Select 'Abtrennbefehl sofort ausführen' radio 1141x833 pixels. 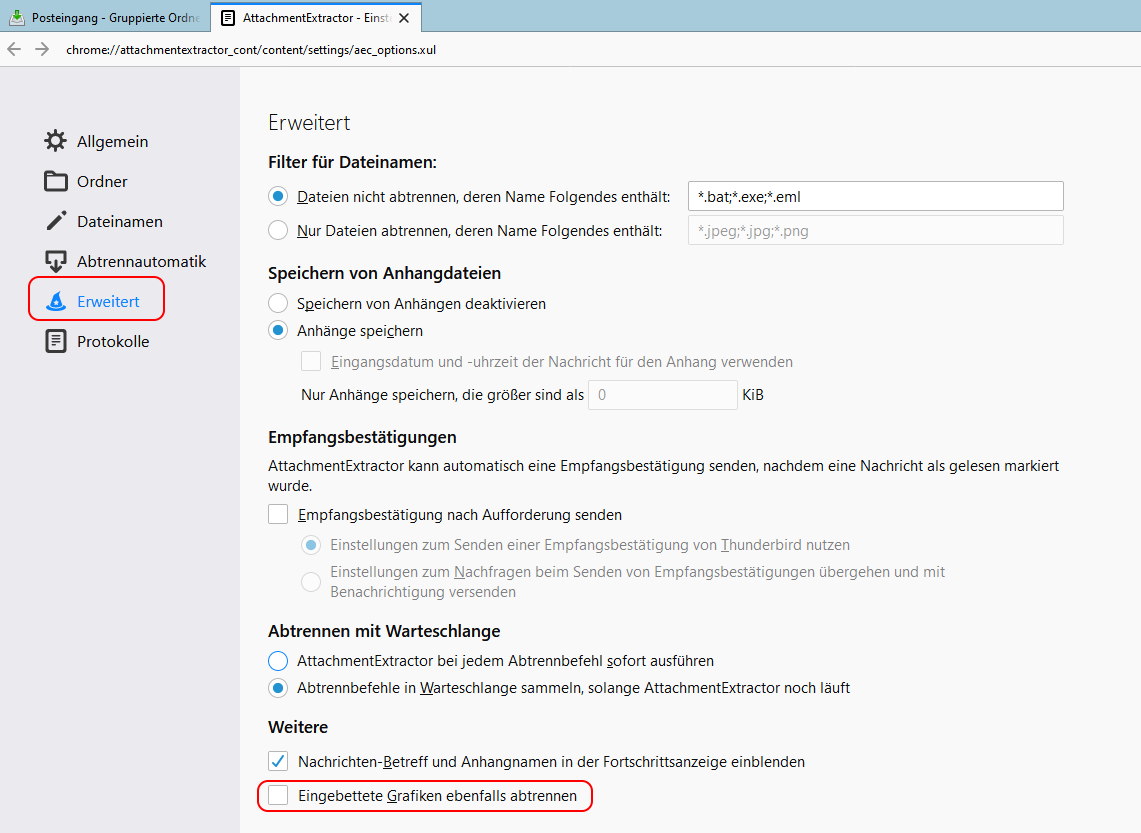278,661
